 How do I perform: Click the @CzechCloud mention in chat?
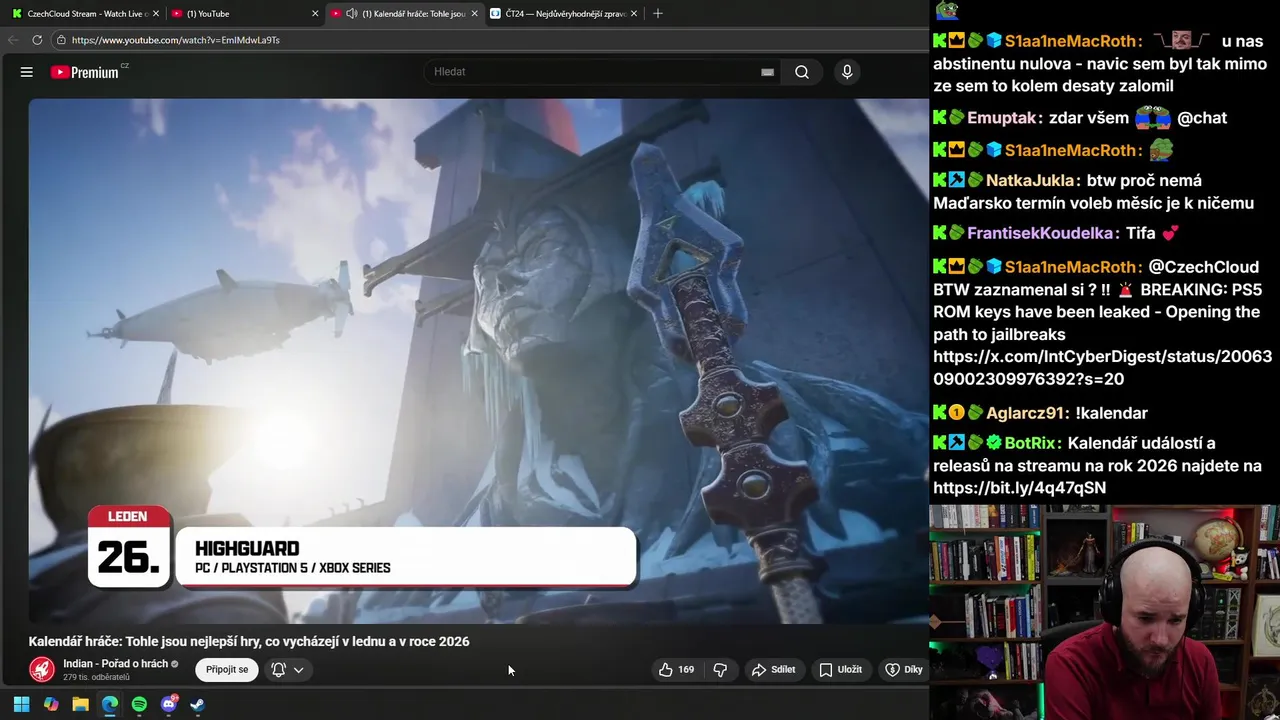1203,267
